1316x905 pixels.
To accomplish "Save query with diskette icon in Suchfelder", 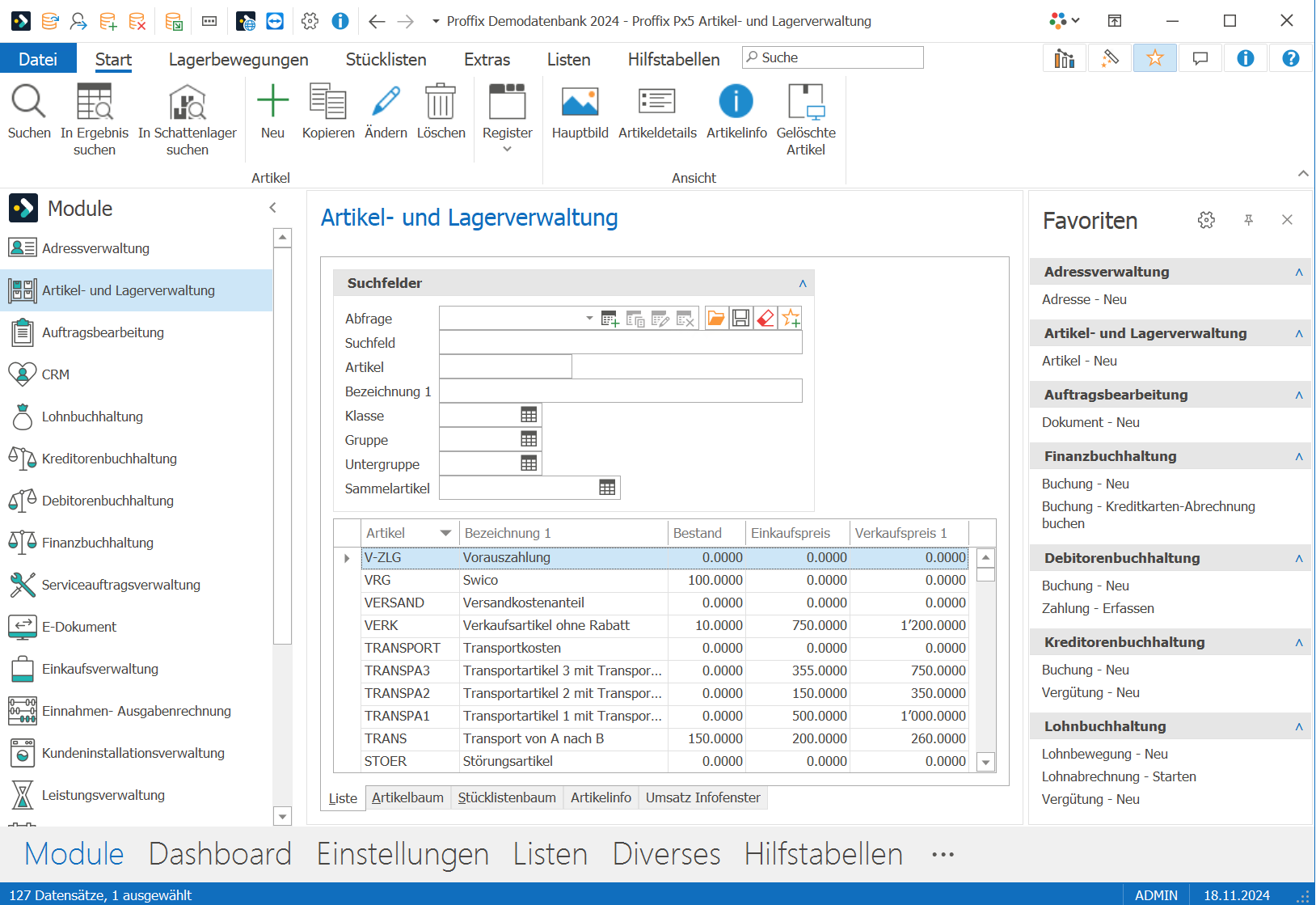I will (740, 319).
